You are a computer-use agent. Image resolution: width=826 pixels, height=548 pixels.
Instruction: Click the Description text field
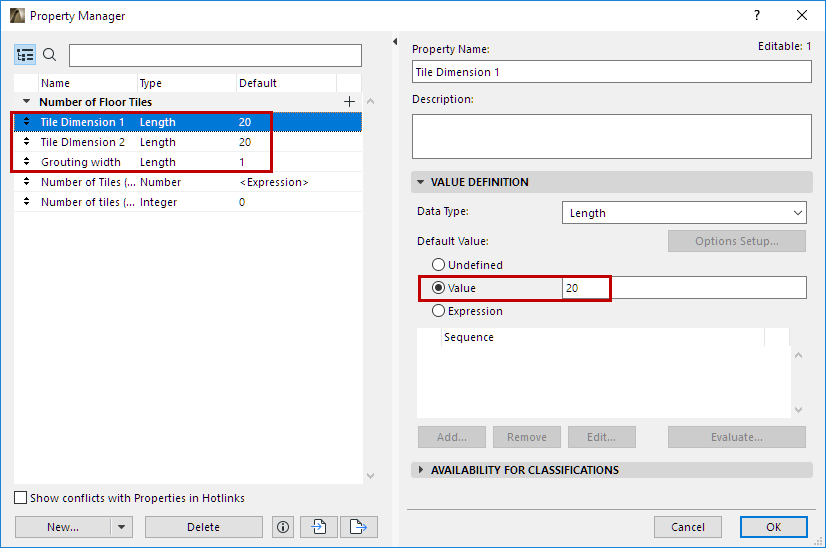611,136
